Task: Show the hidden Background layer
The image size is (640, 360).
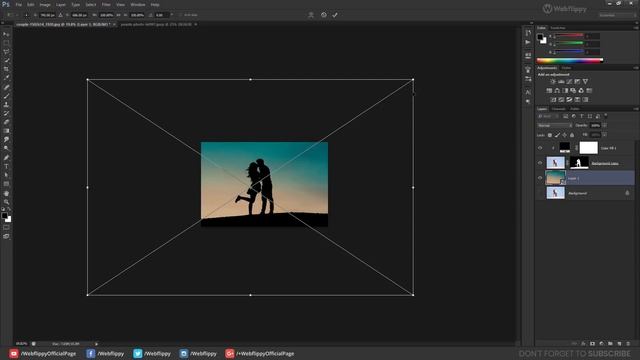Action: [x=540, y=193]
